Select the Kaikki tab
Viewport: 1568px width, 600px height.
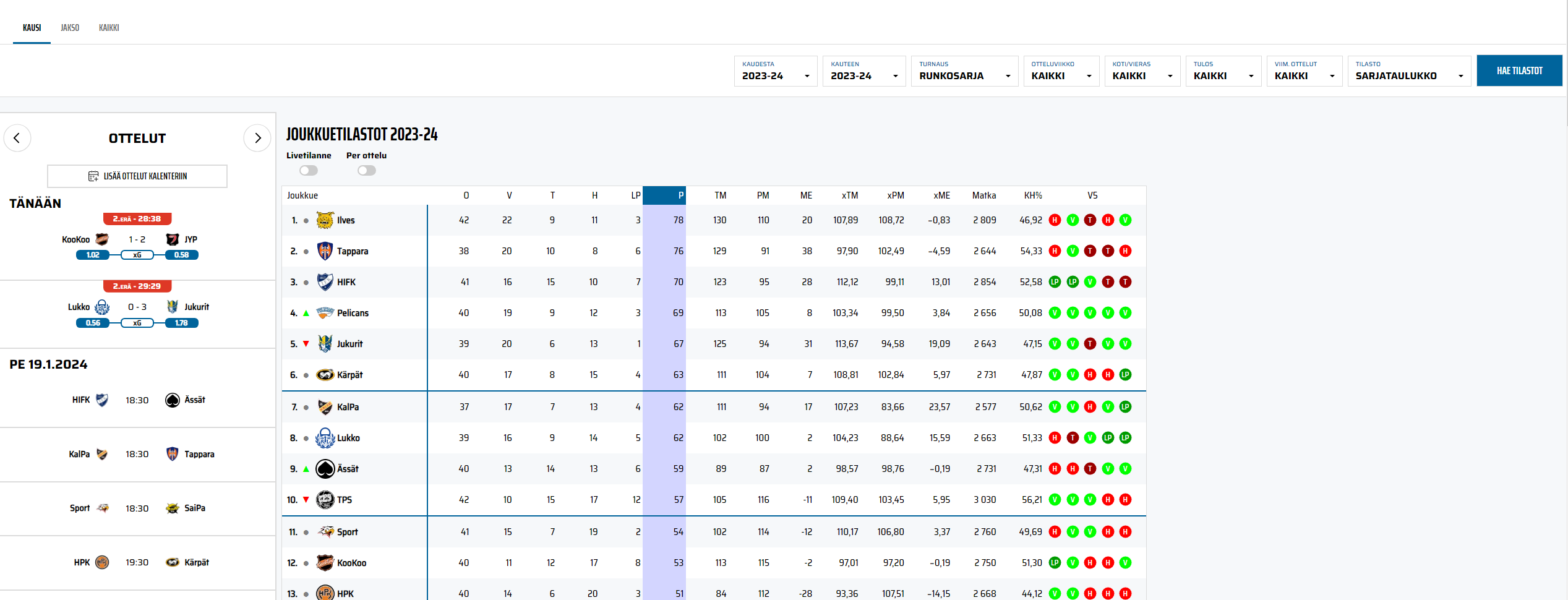pos(109,28)
